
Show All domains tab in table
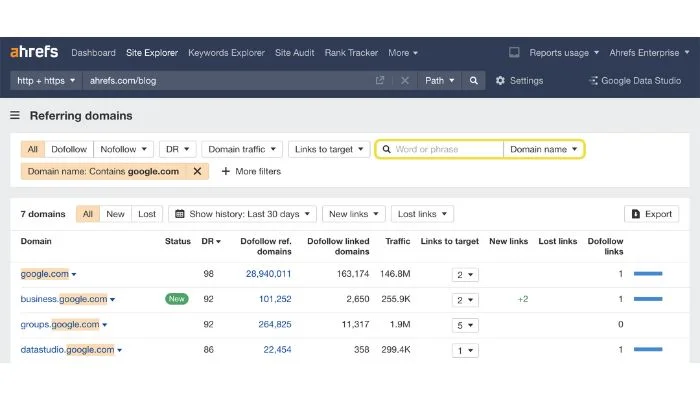tap(88, 214)
